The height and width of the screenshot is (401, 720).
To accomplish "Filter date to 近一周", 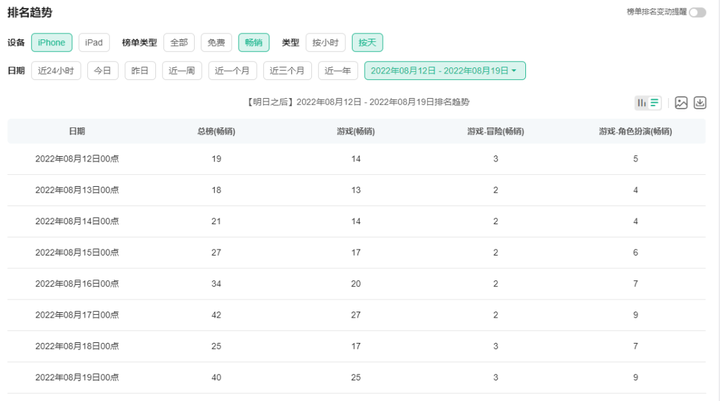I will point(182,71).
